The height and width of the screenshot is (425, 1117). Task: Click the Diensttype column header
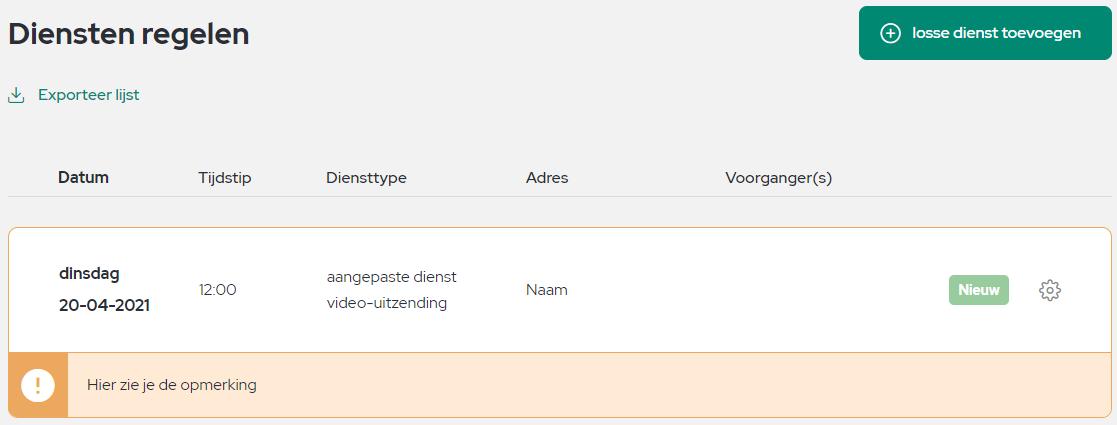(366, 178)
